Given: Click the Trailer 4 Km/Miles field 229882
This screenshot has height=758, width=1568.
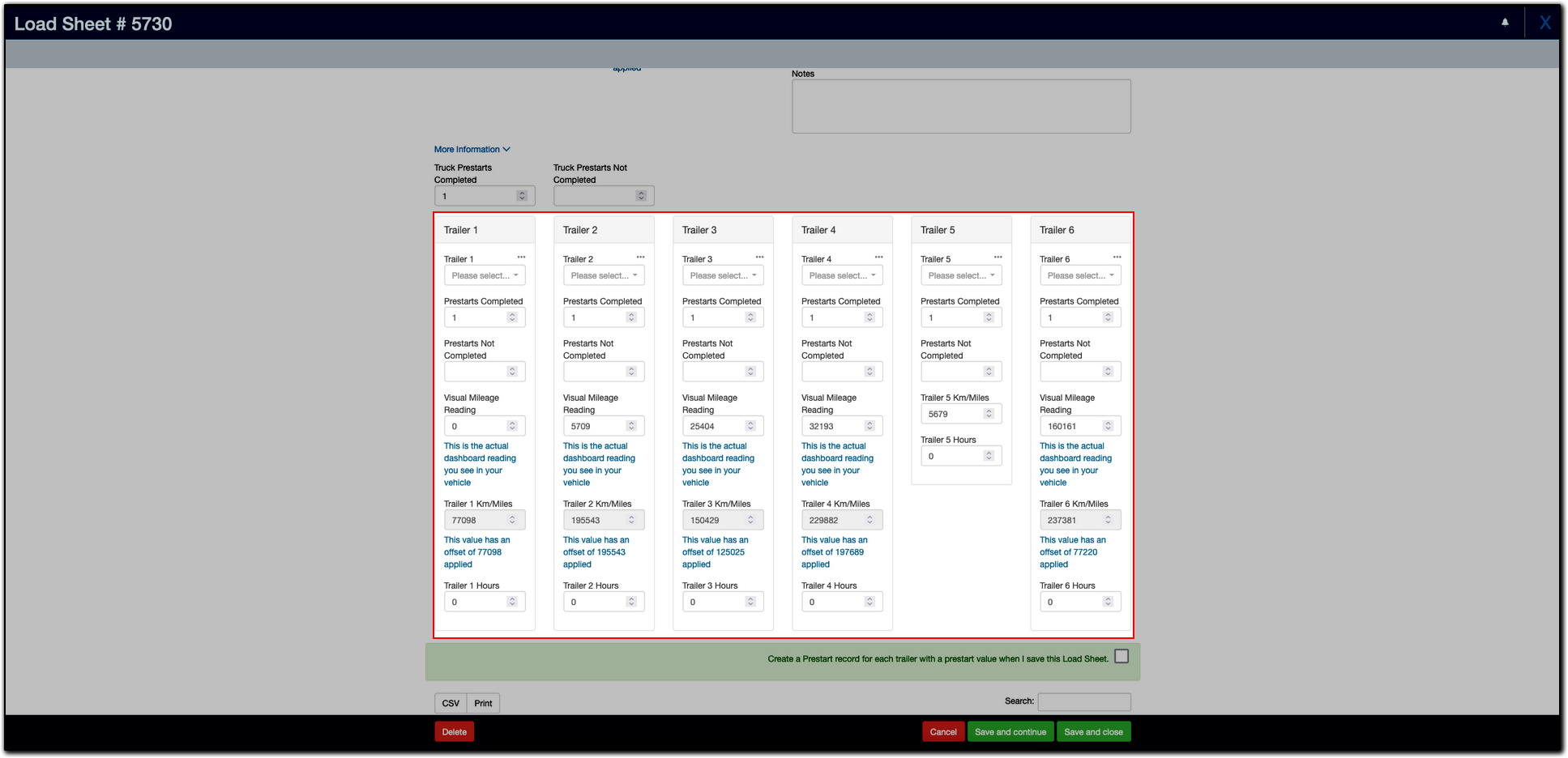Looking at the screenshot, I should pos(842,520).
